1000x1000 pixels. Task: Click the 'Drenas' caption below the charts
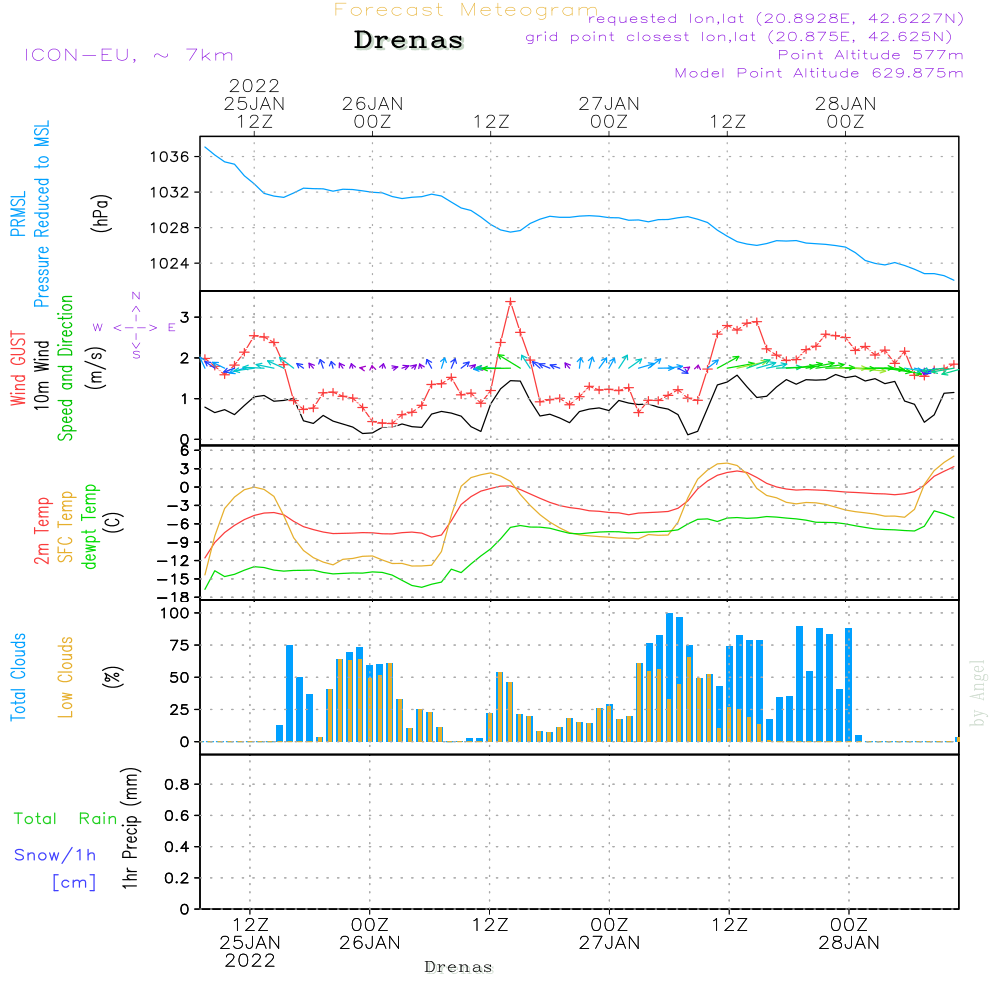[x=459, y=967]
